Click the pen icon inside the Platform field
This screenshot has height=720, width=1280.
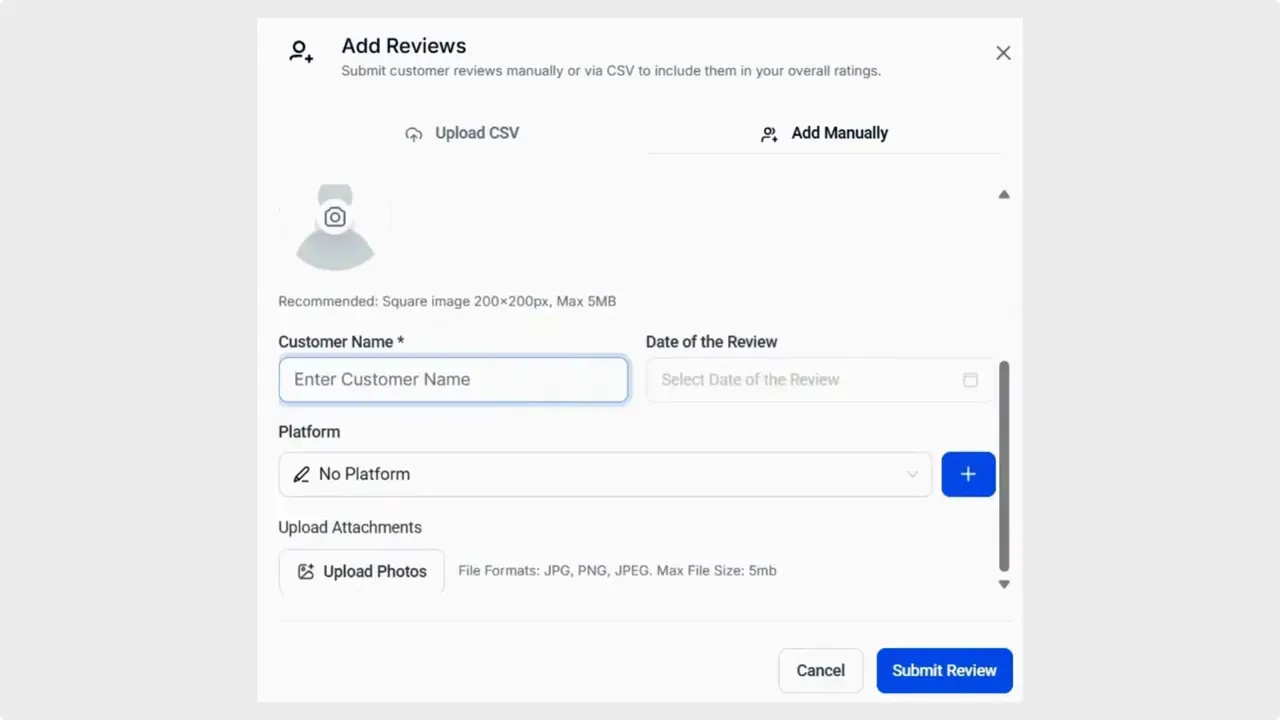pos(301,474)
